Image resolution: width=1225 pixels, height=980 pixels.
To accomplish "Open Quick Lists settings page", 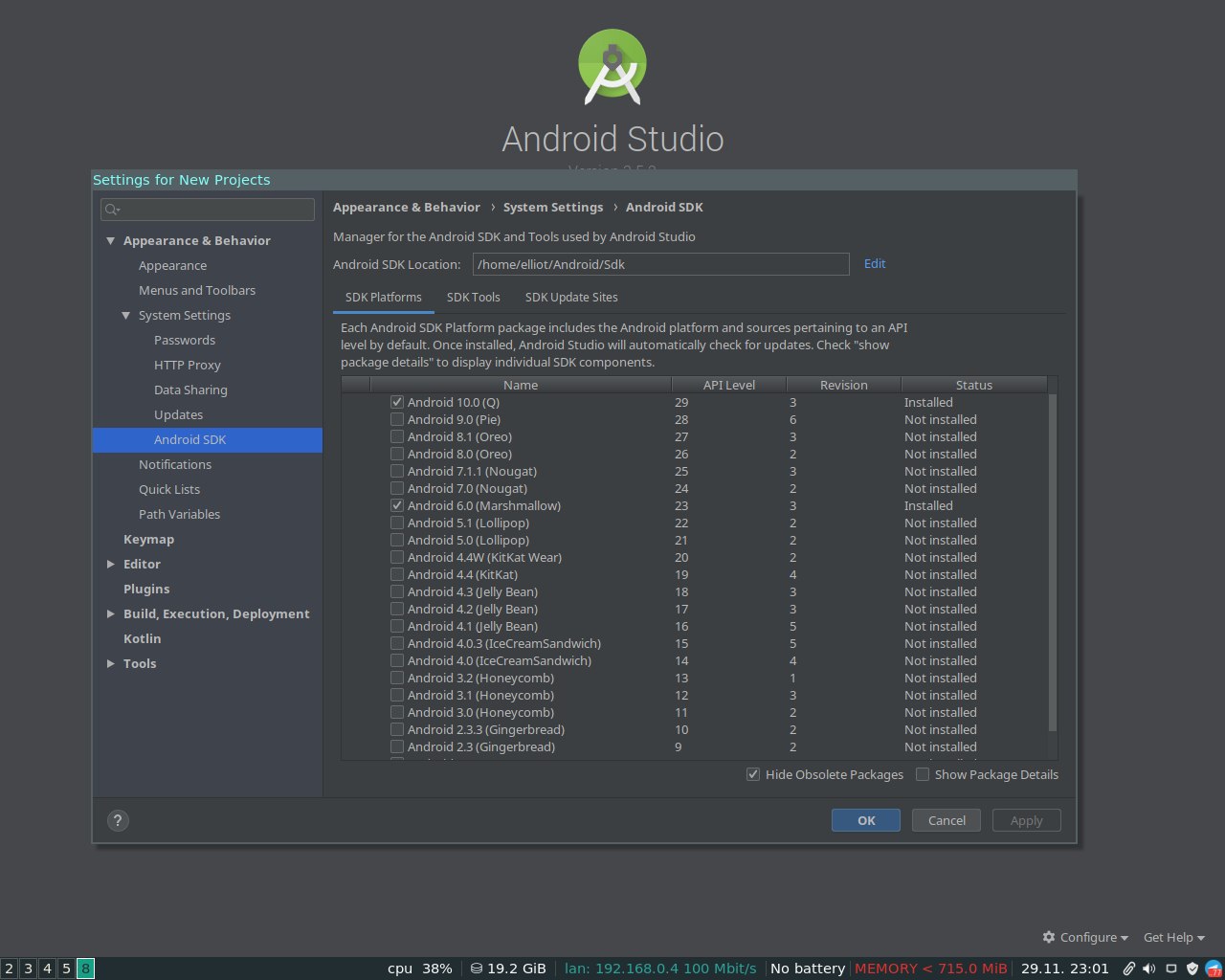I will [x=169, y=490].
